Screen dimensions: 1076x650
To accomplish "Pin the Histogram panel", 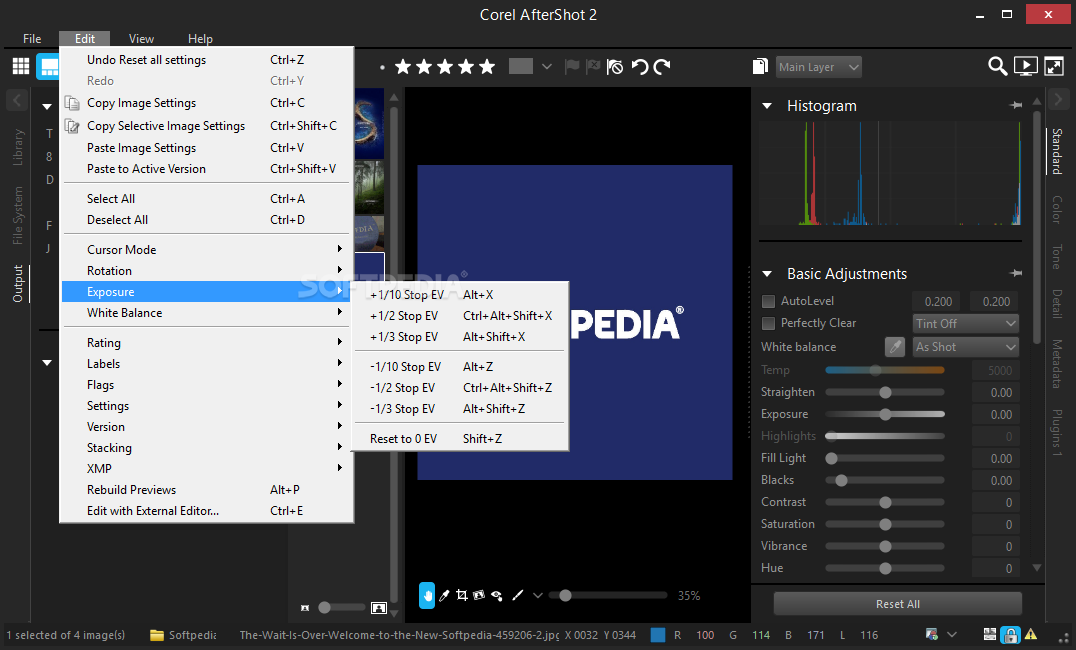I will tap(1016, 105).
